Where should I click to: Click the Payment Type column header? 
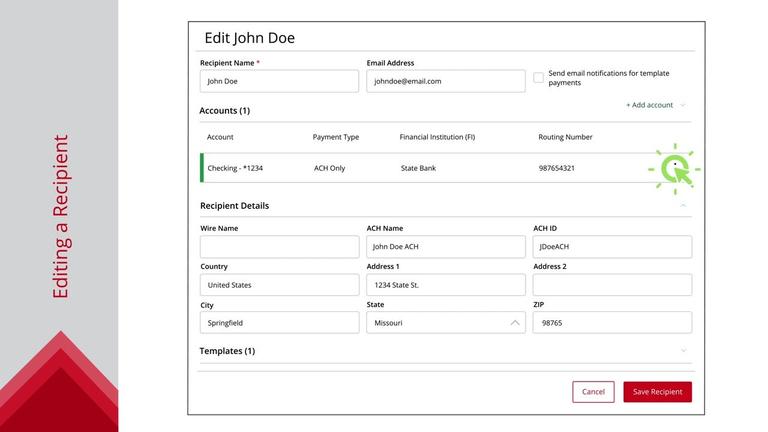tap(336, 137)
